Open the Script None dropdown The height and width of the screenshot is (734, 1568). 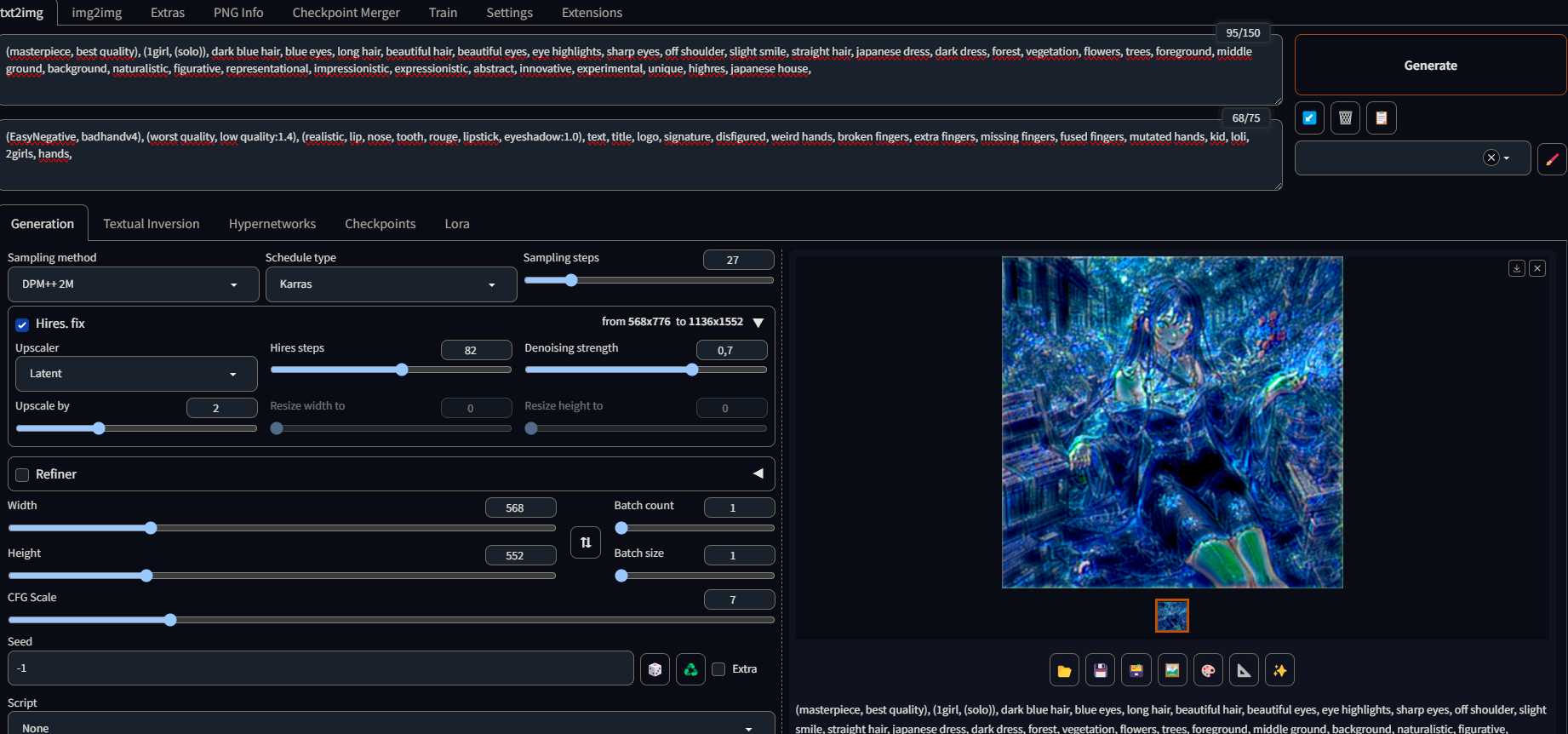[x=392, y=725]
